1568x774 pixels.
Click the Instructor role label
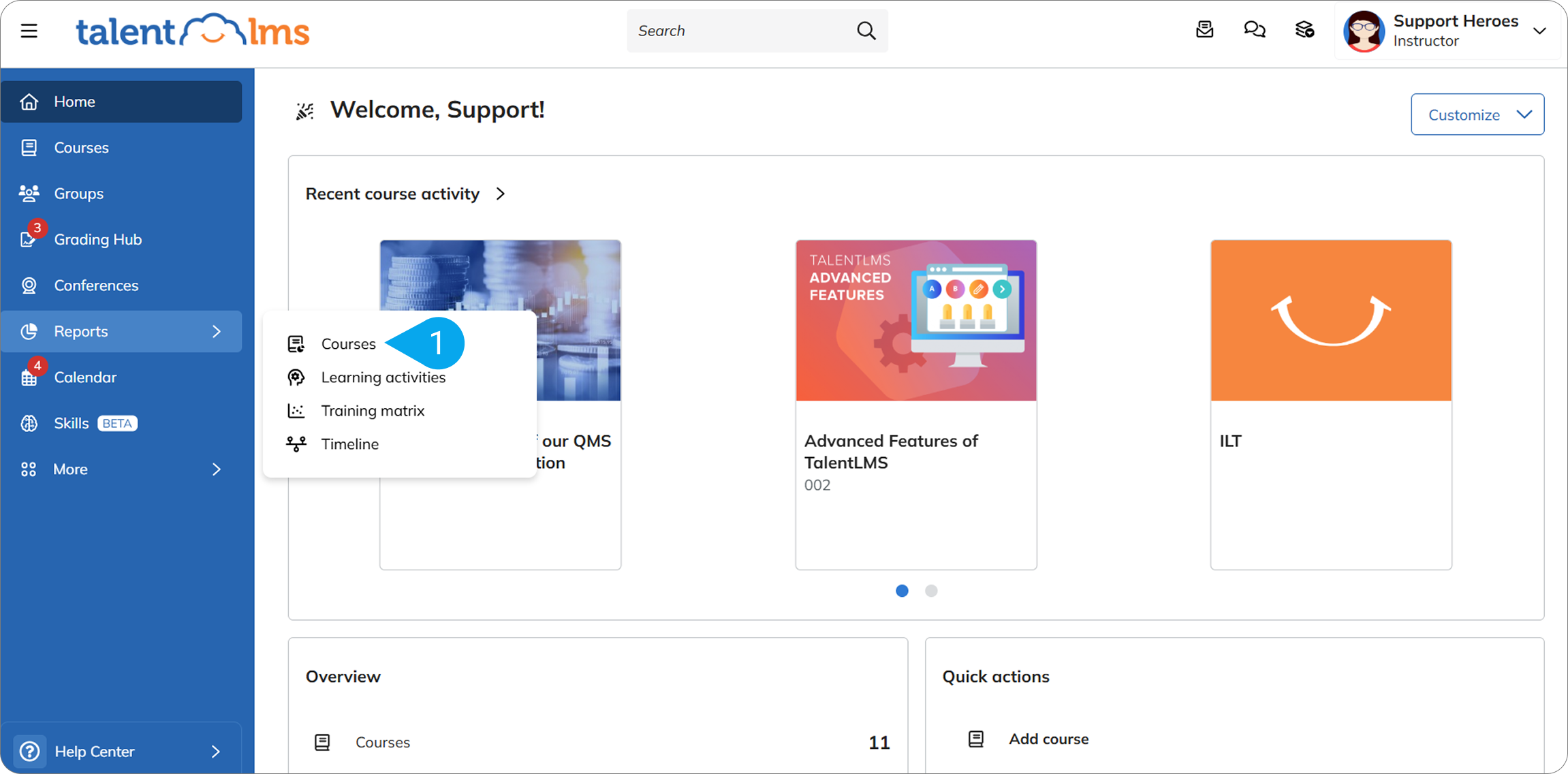pyautogui.click(x=1426, y=41)
